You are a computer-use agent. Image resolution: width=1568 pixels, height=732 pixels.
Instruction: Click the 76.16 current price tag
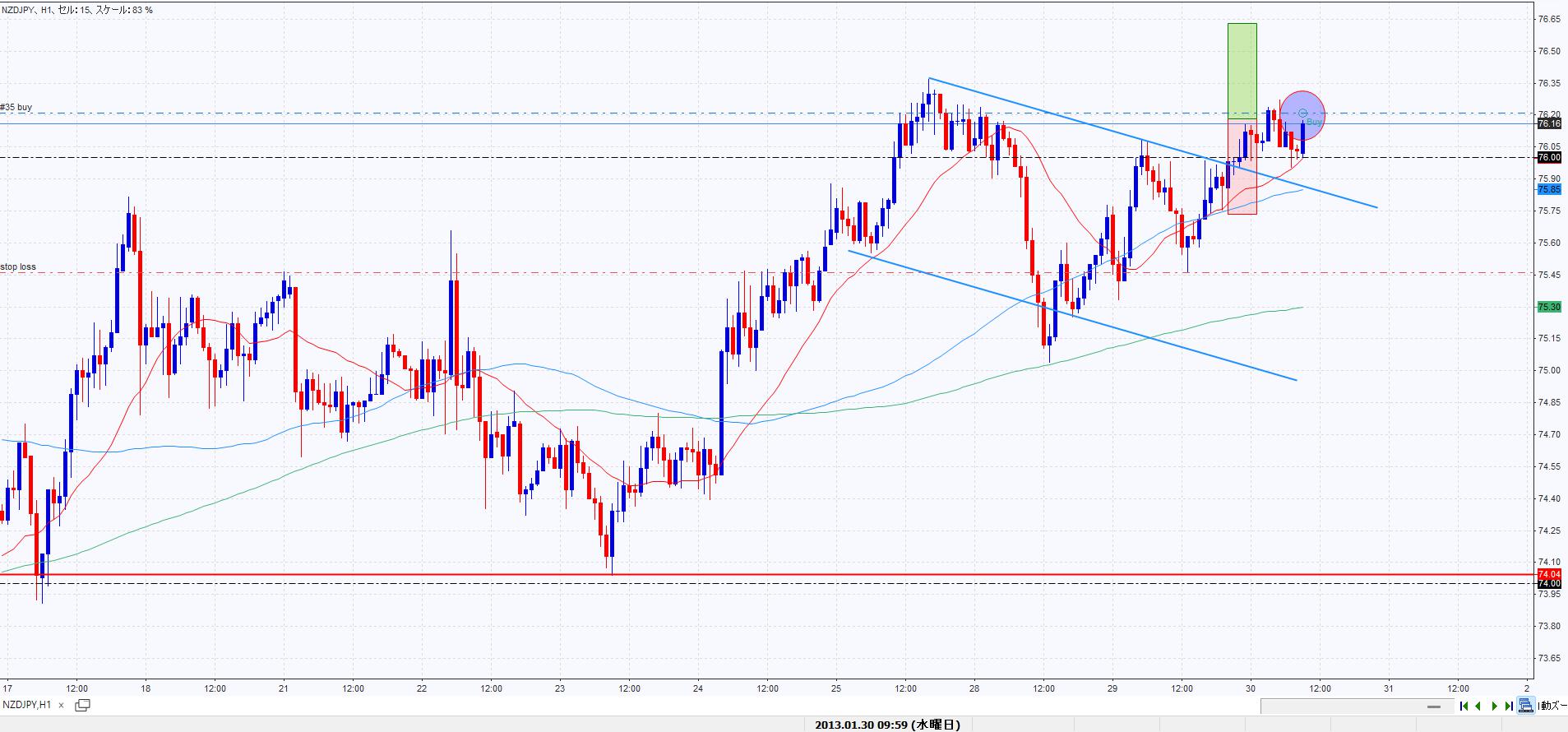pyautogui.click(x=1548, y=123)
